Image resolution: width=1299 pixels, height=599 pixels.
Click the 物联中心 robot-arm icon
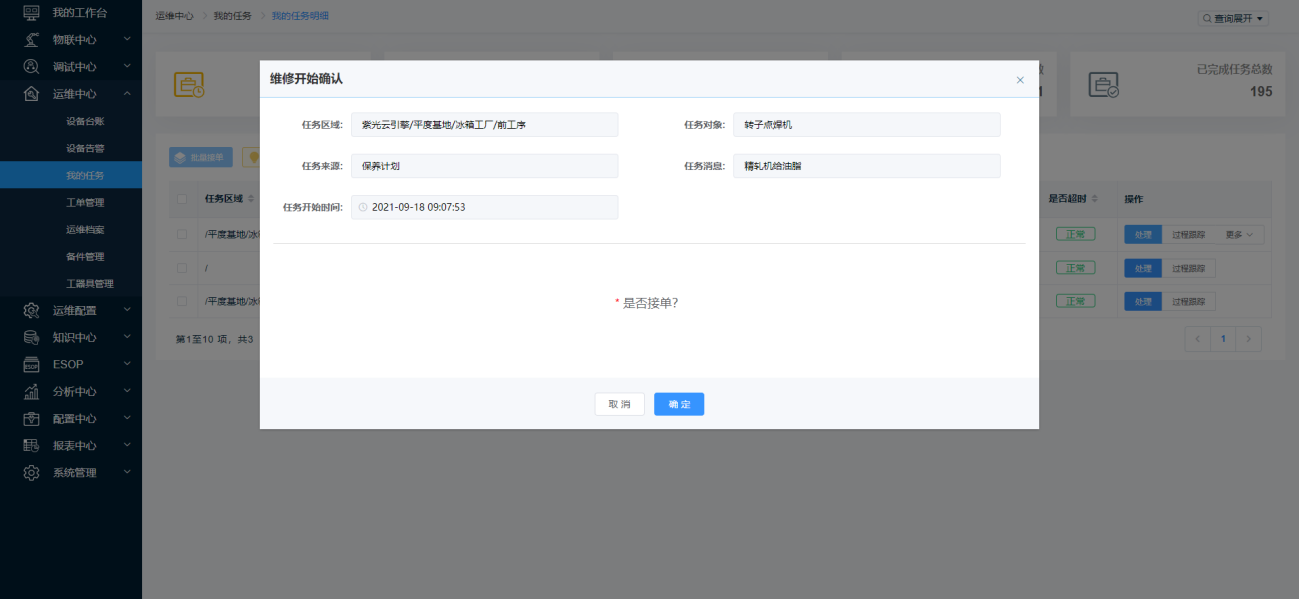31,40
